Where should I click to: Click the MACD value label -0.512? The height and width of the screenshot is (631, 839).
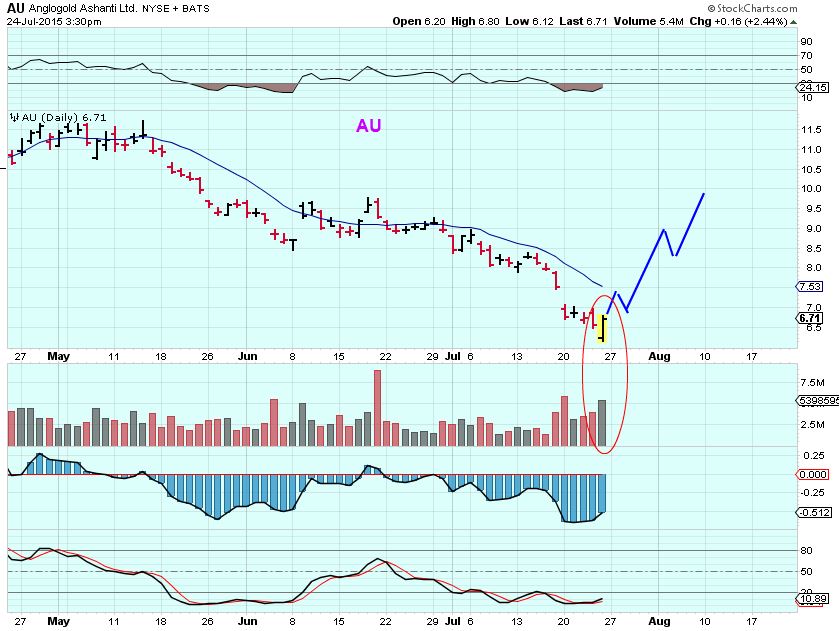click(814, 512)
